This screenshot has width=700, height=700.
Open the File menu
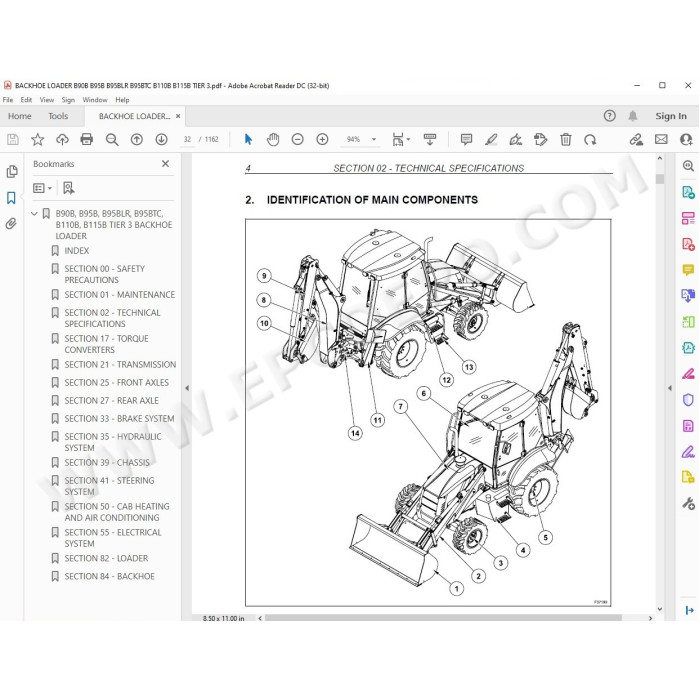[8, 100]
